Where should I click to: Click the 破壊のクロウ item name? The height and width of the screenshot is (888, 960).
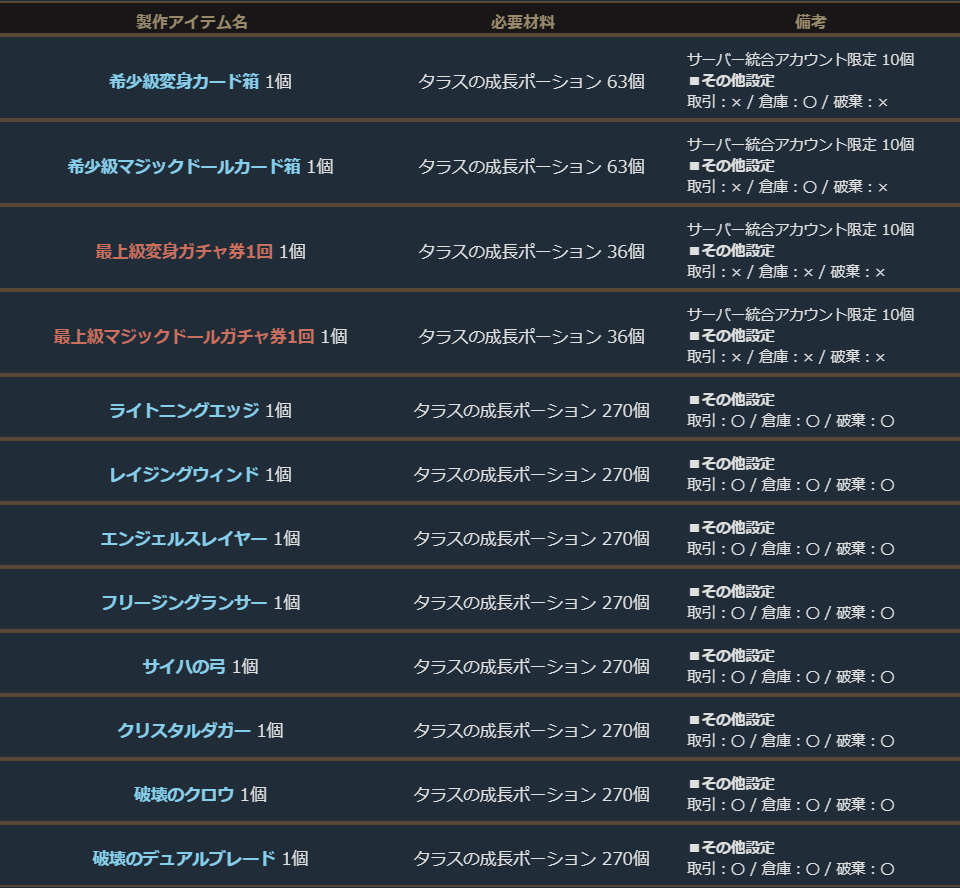184,794
